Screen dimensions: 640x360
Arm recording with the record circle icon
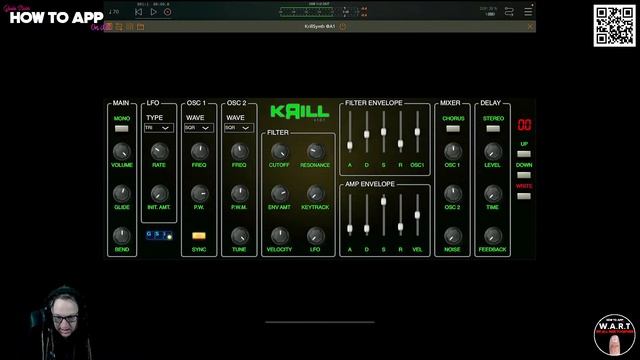[167, 12]
